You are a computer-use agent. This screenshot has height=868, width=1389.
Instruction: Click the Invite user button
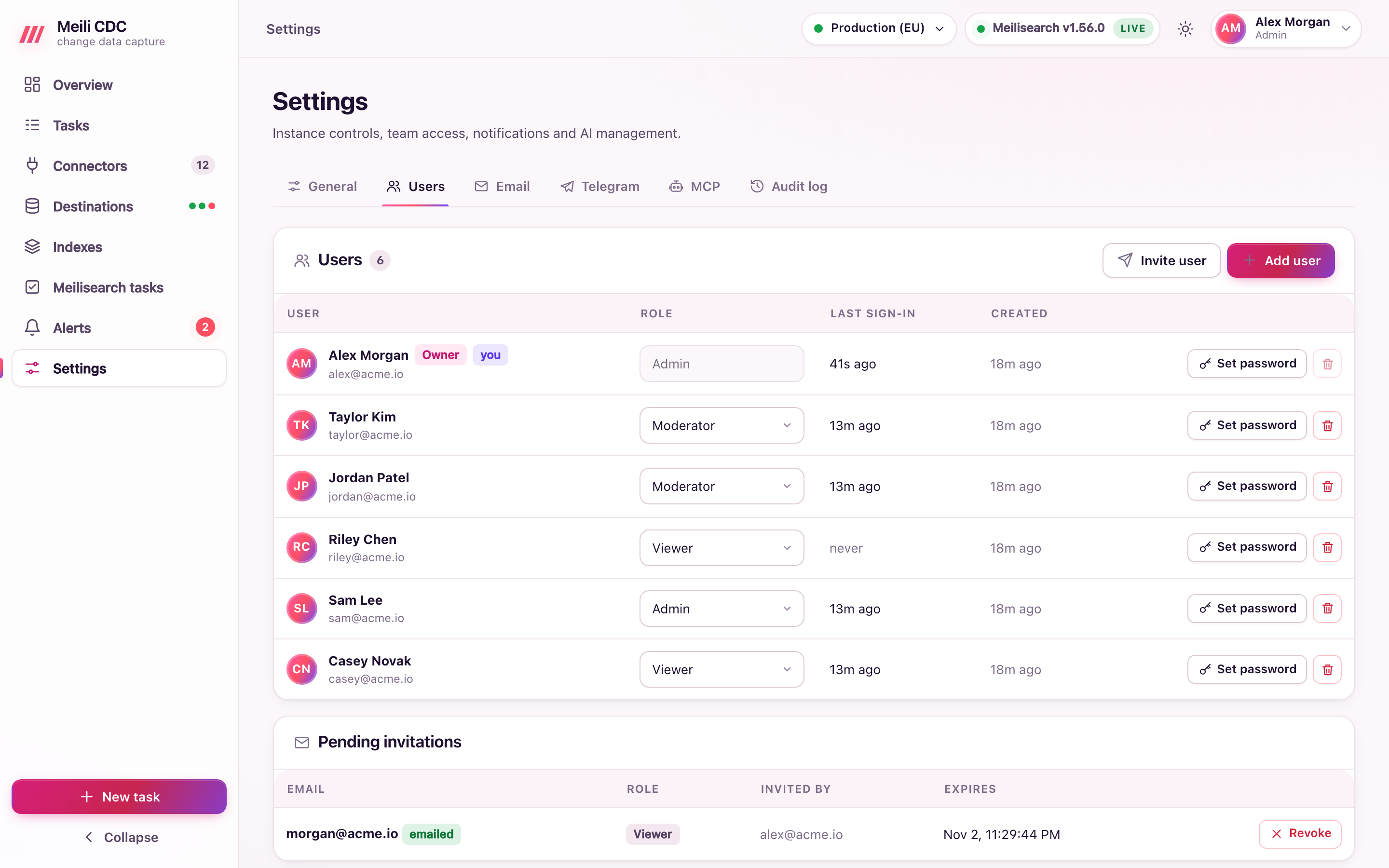pyautogui.click(x=1161, y=260)
